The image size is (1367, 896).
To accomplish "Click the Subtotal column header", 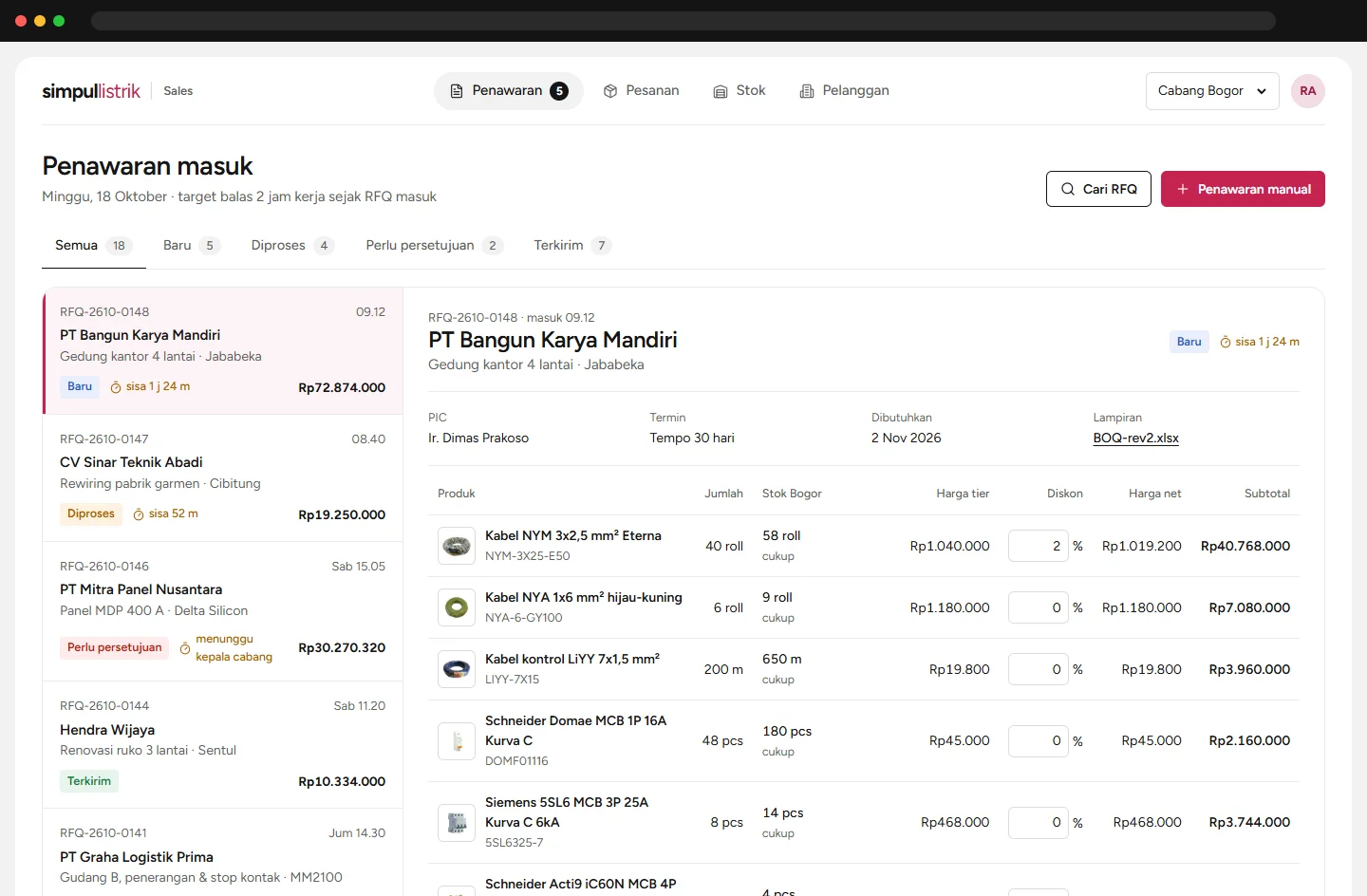I will pos(1267,494).
